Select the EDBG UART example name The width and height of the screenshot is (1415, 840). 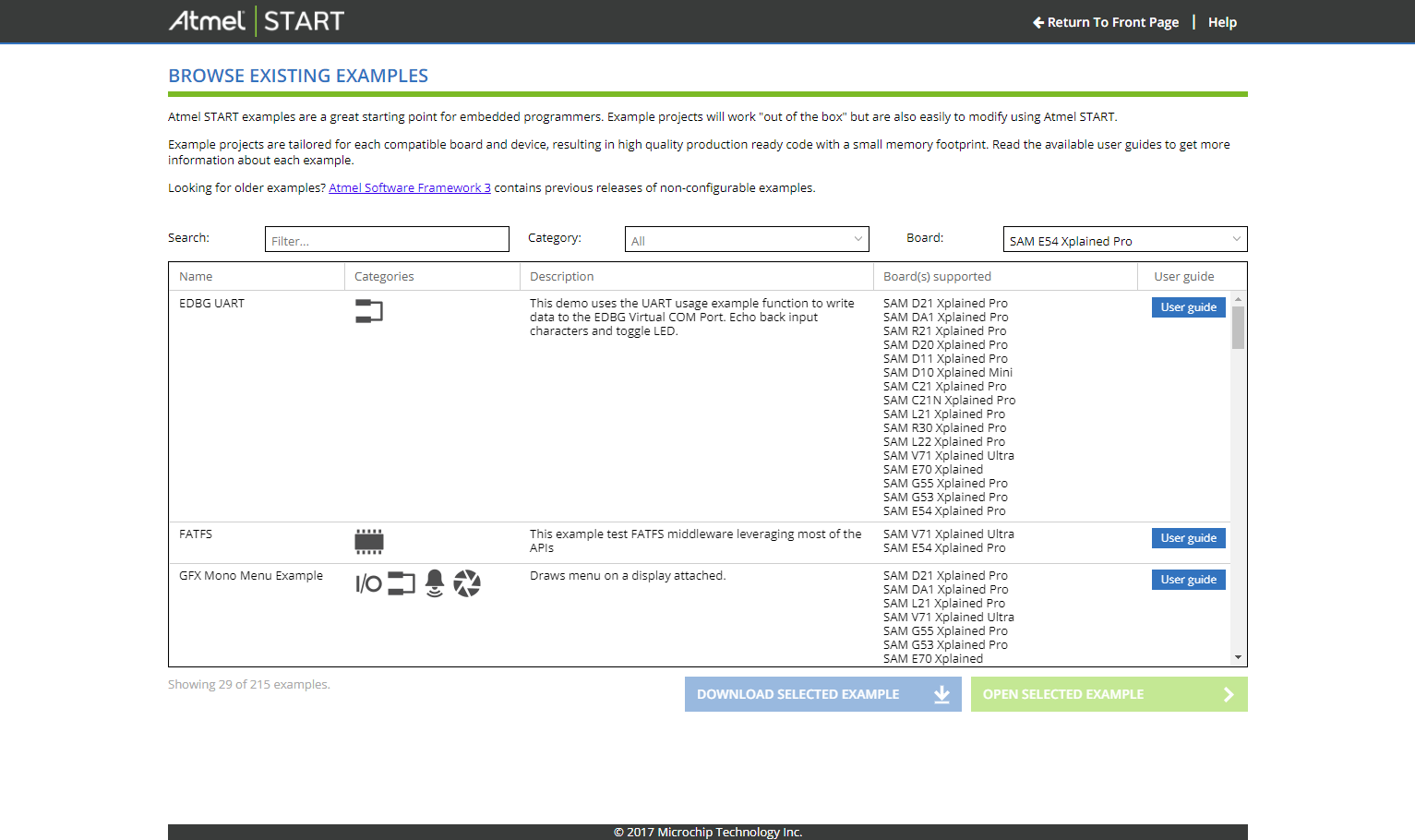[x=211, y=303]
